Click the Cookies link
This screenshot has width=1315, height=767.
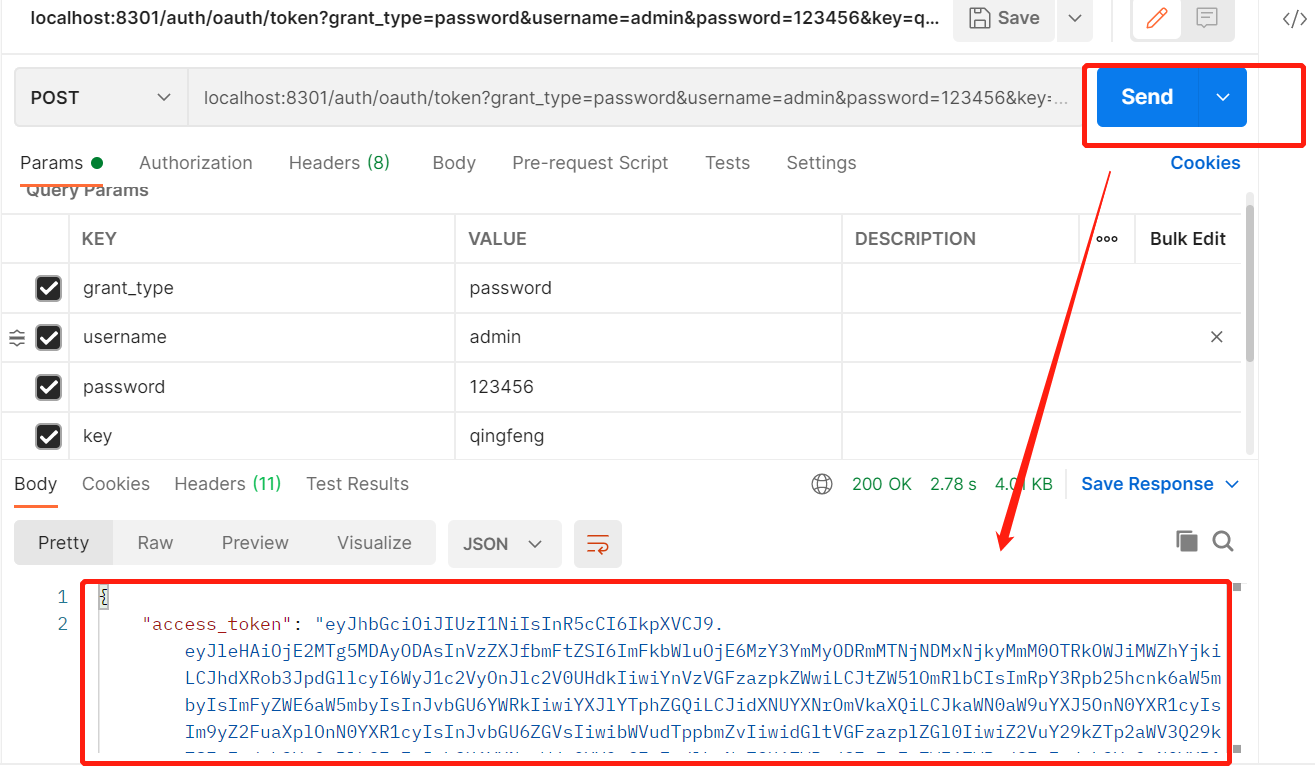(1205, 163)
